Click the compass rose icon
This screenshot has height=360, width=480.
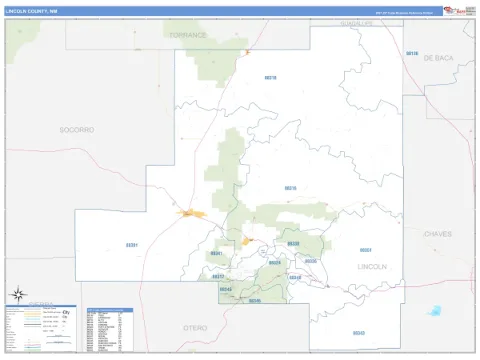(18, 295)
